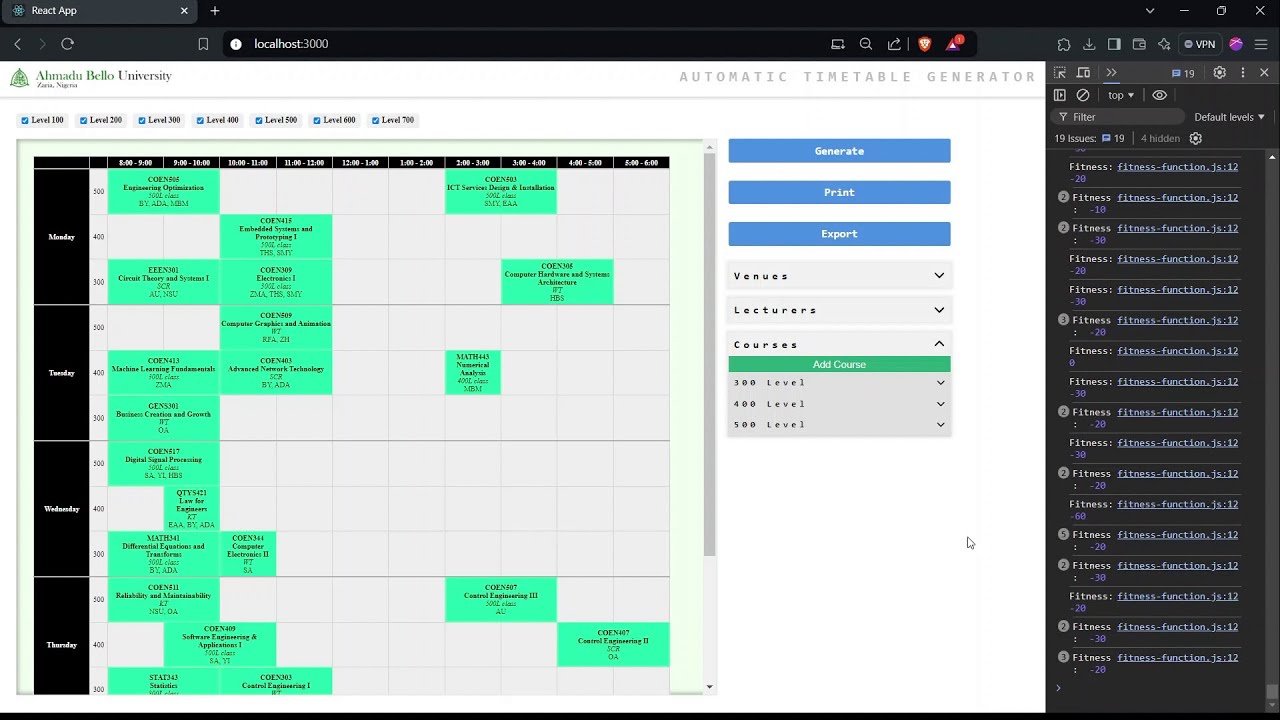Viewport: 1280px width, 720px height.
Task: Open the 19 issues badge in the DevTools toolbar
Action: point(1183,73)
